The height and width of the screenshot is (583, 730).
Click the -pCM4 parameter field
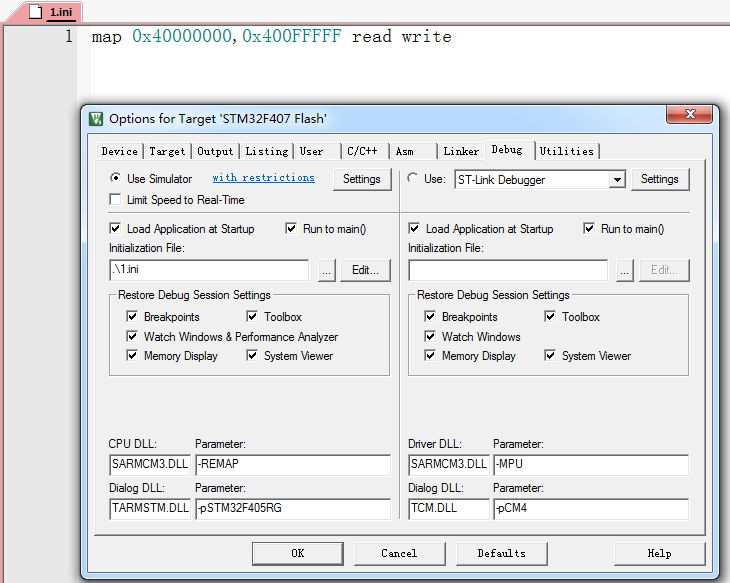click(x=591, y=508)
